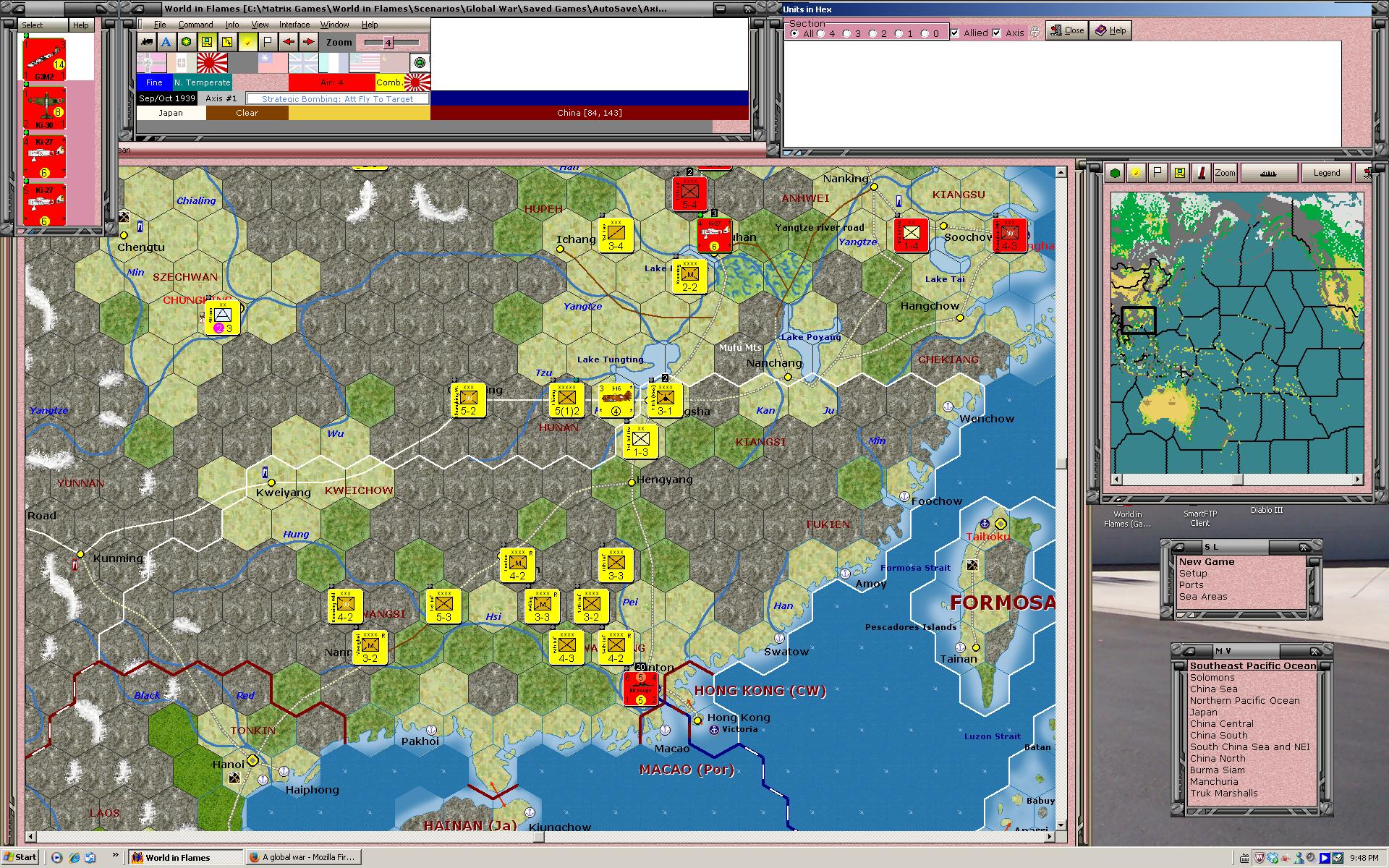Select Truk Marshalls in MV list
1389x868 pixels.
point(1223,793)
